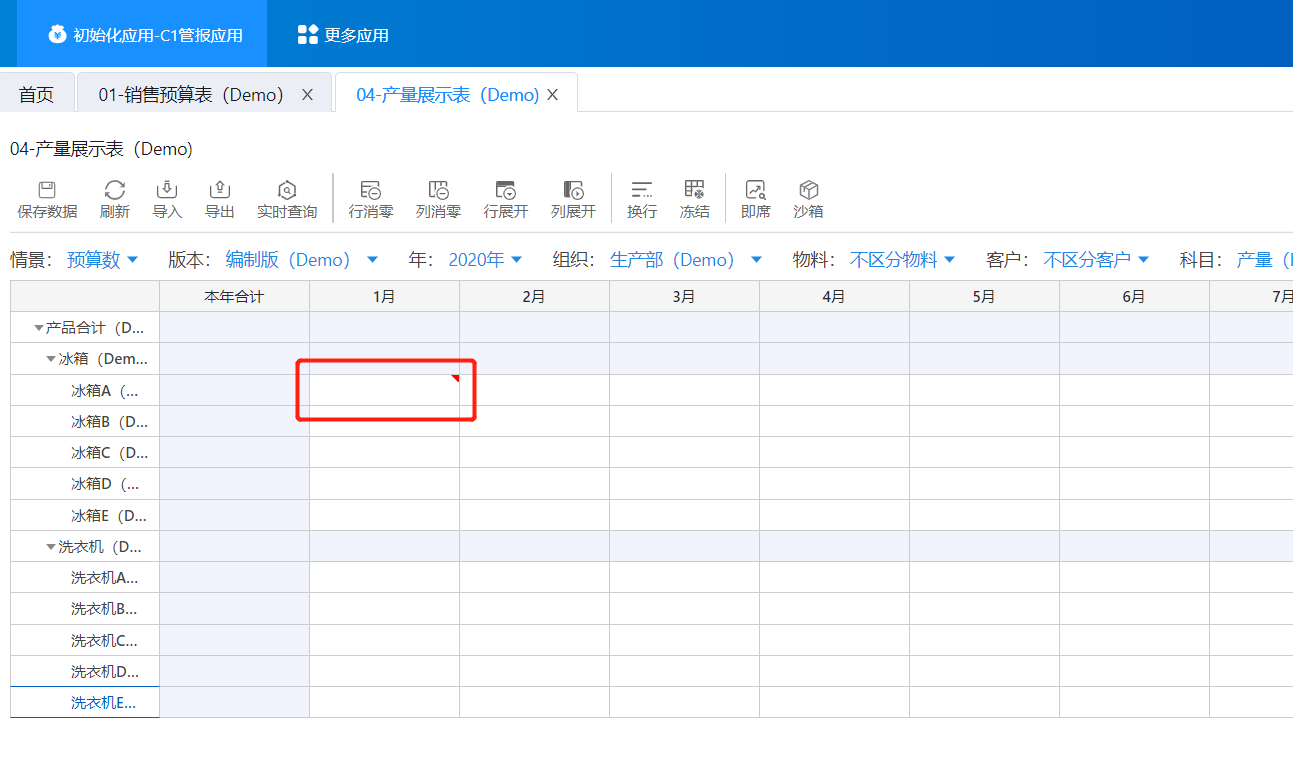Switch to 01-销售预算表 tab
Screen dimensions: 1293x783
(191, 95)
